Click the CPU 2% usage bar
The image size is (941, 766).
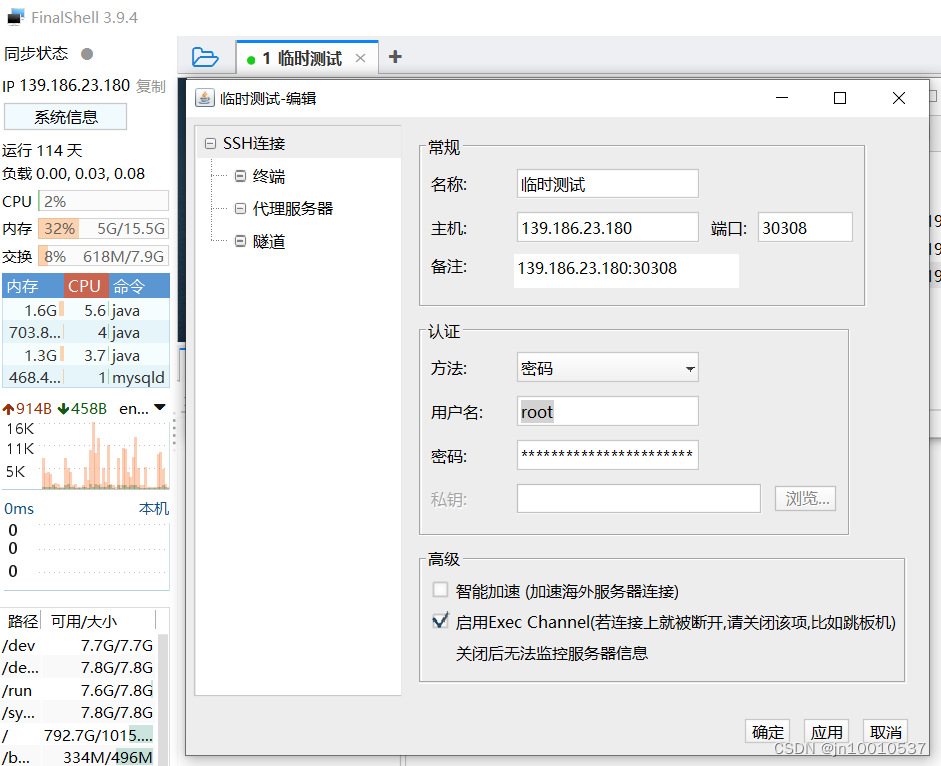pos(103,201)
